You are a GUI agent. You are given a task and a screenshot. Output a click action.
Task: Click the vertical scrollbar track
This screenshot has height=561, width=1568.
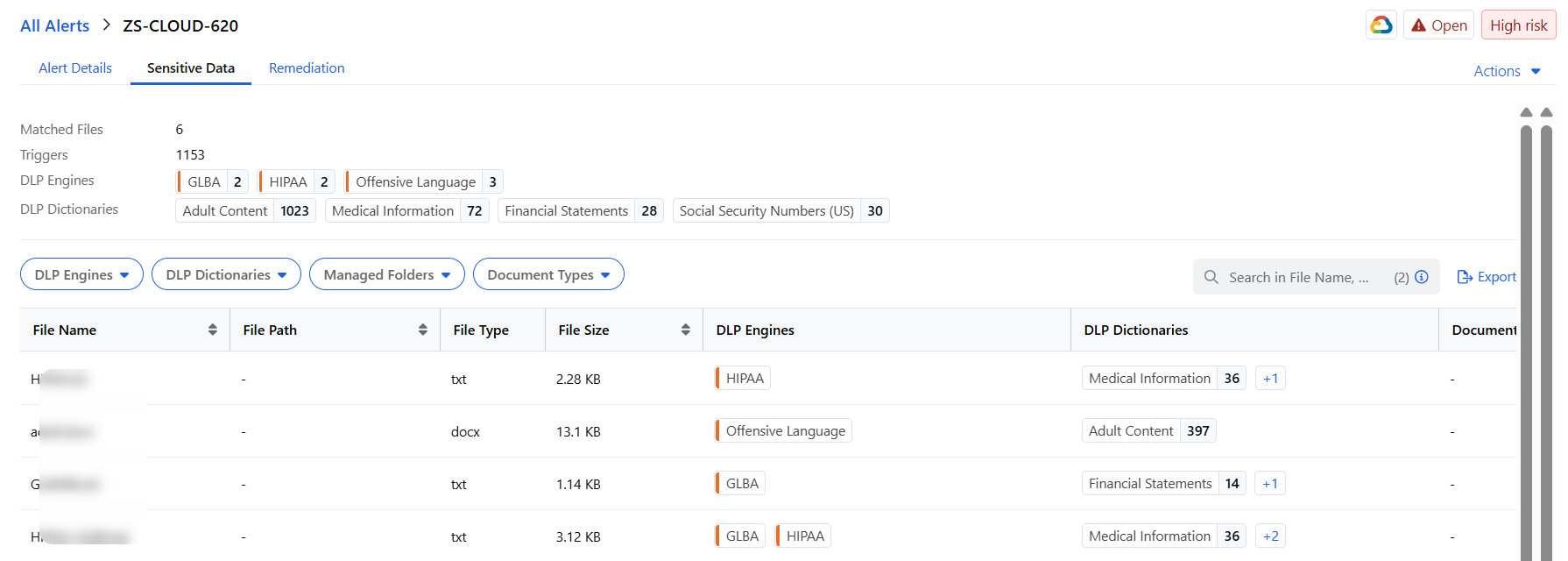[1526, 351]
